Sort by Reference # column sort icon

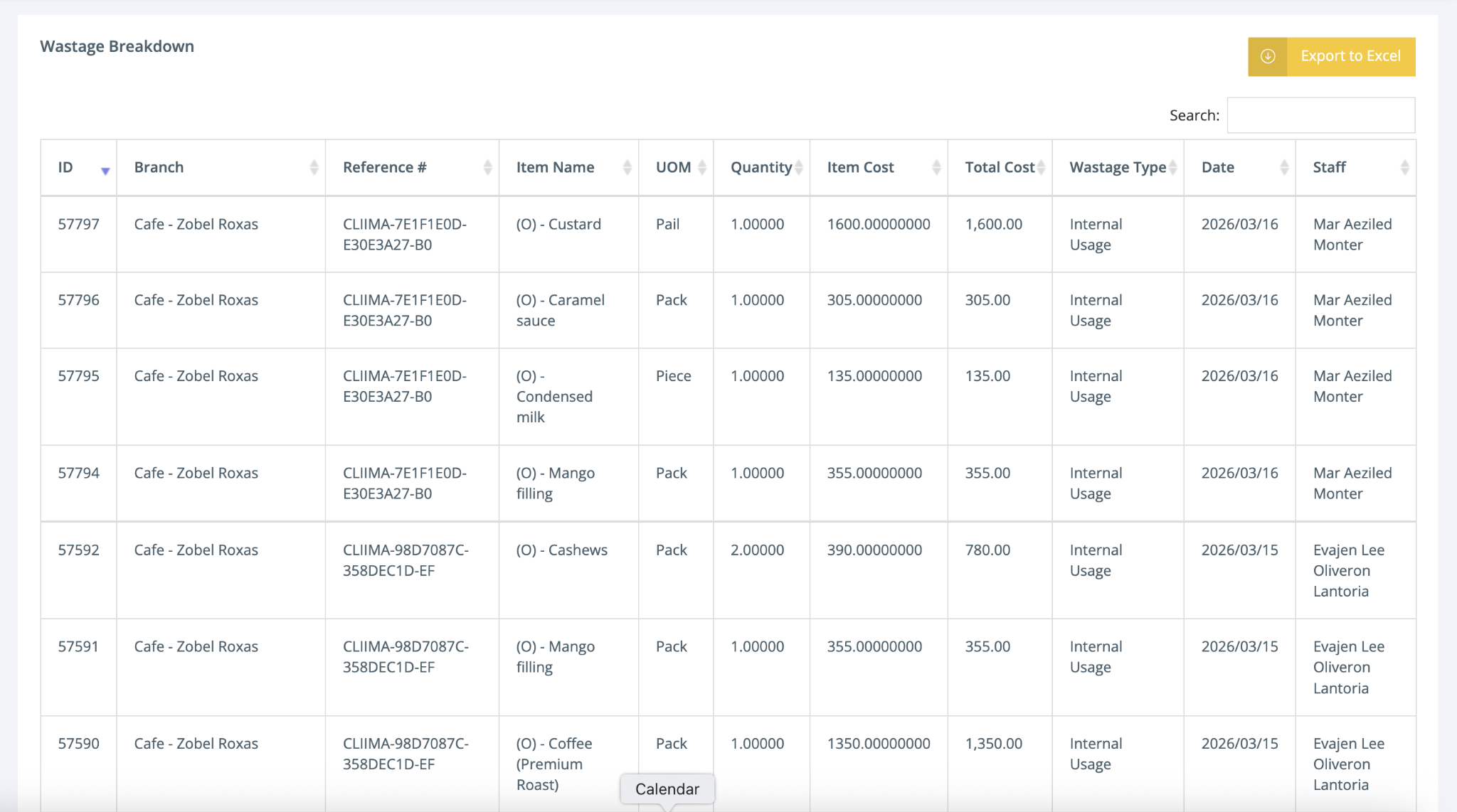tap(487, 168)
